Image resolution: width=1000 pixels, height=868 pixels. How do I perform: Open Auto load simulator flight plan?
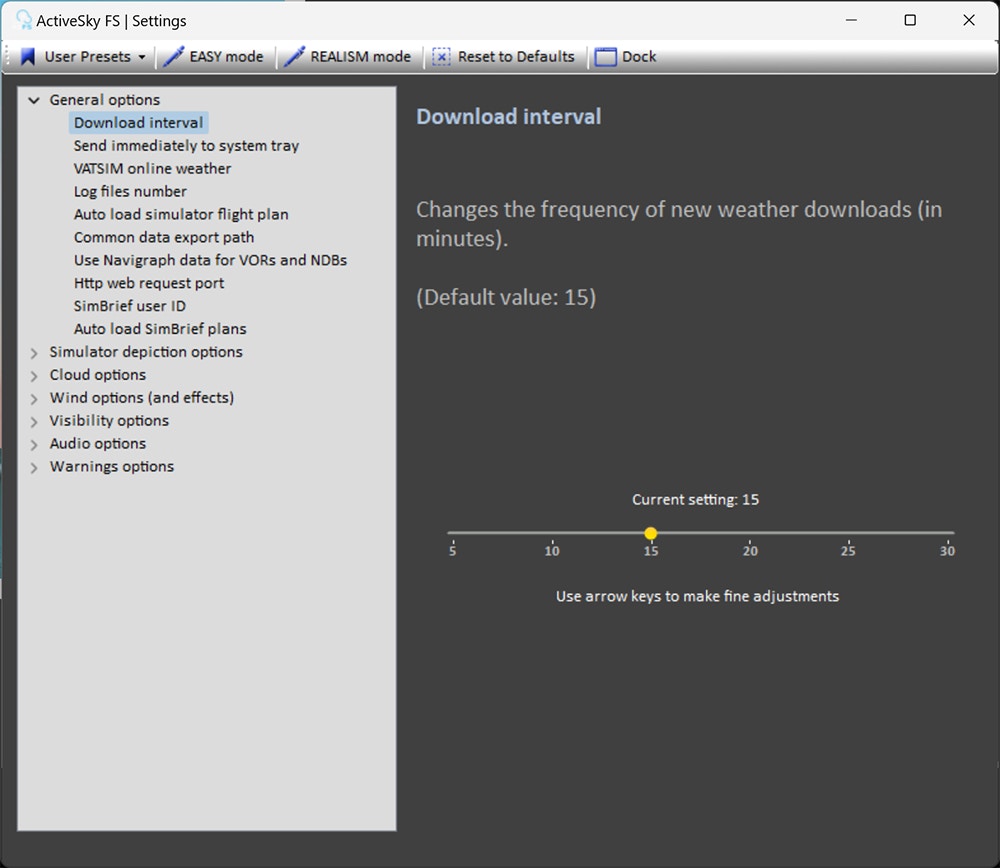[x=181, y=215]
